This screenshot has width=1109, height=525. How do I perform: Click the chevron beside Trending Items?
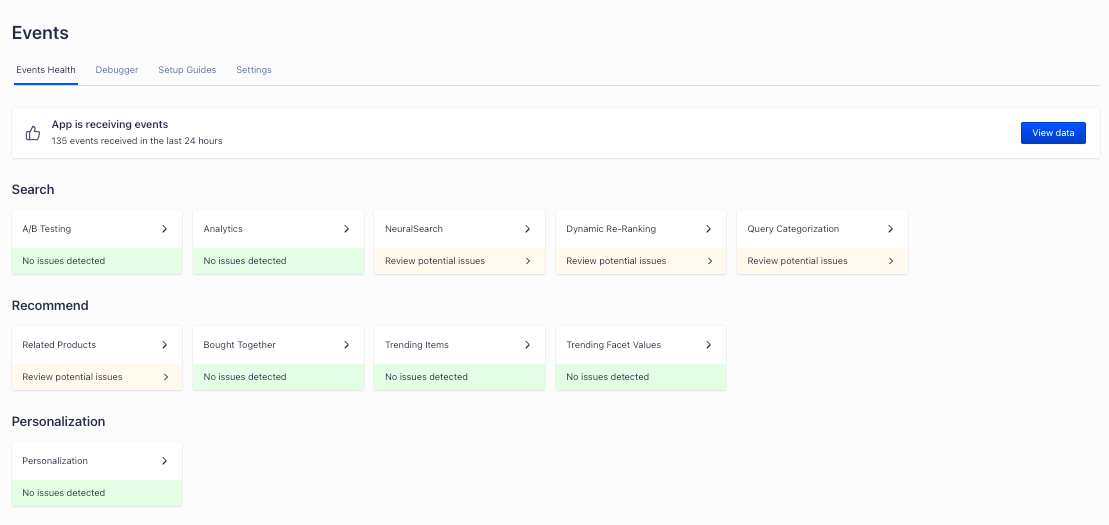(527, 345)
